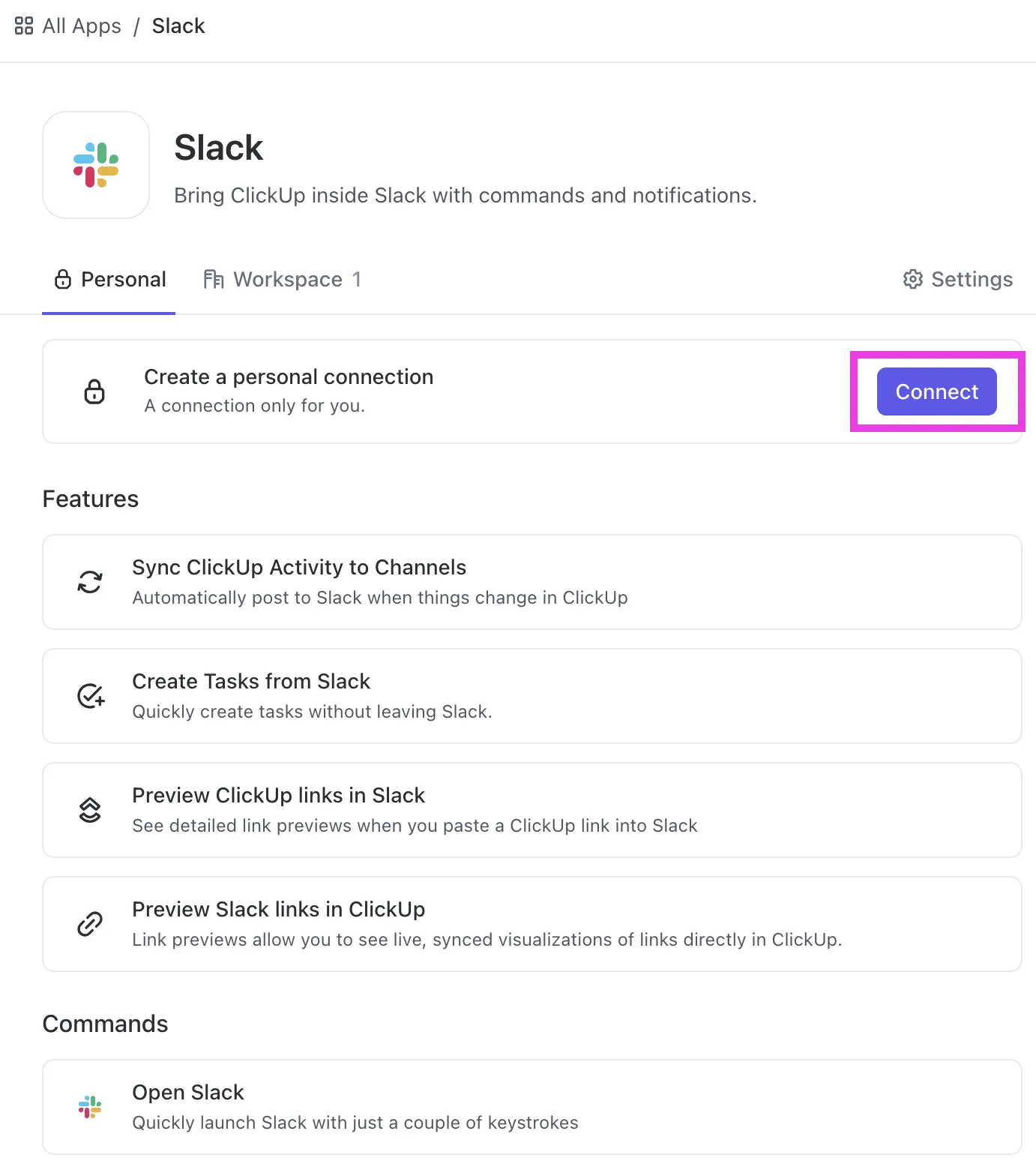Click the Workspace tab count badge 1
This screenshot has width=1036, height=1164.
coord(357,280)
